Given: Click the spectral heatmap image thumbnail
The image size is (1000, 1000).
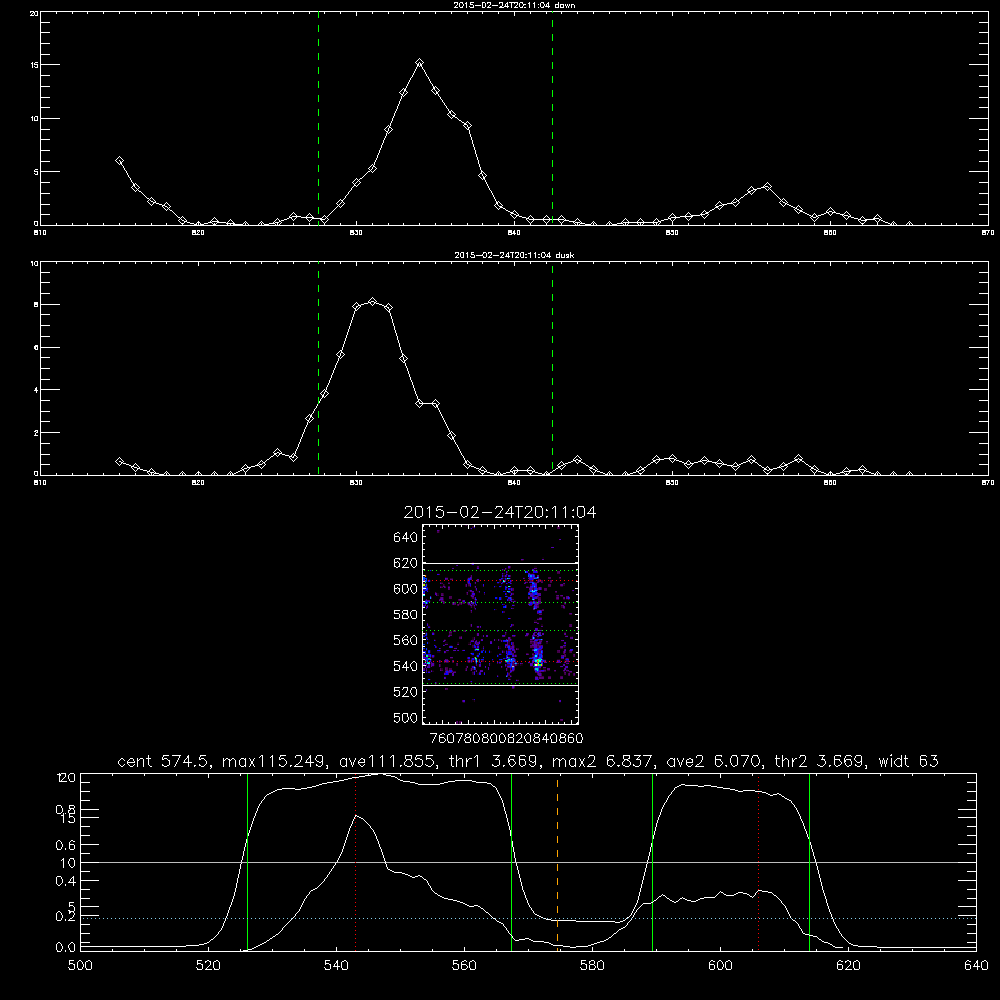Looking at the screenshot, I should click(x=501, y=624).
